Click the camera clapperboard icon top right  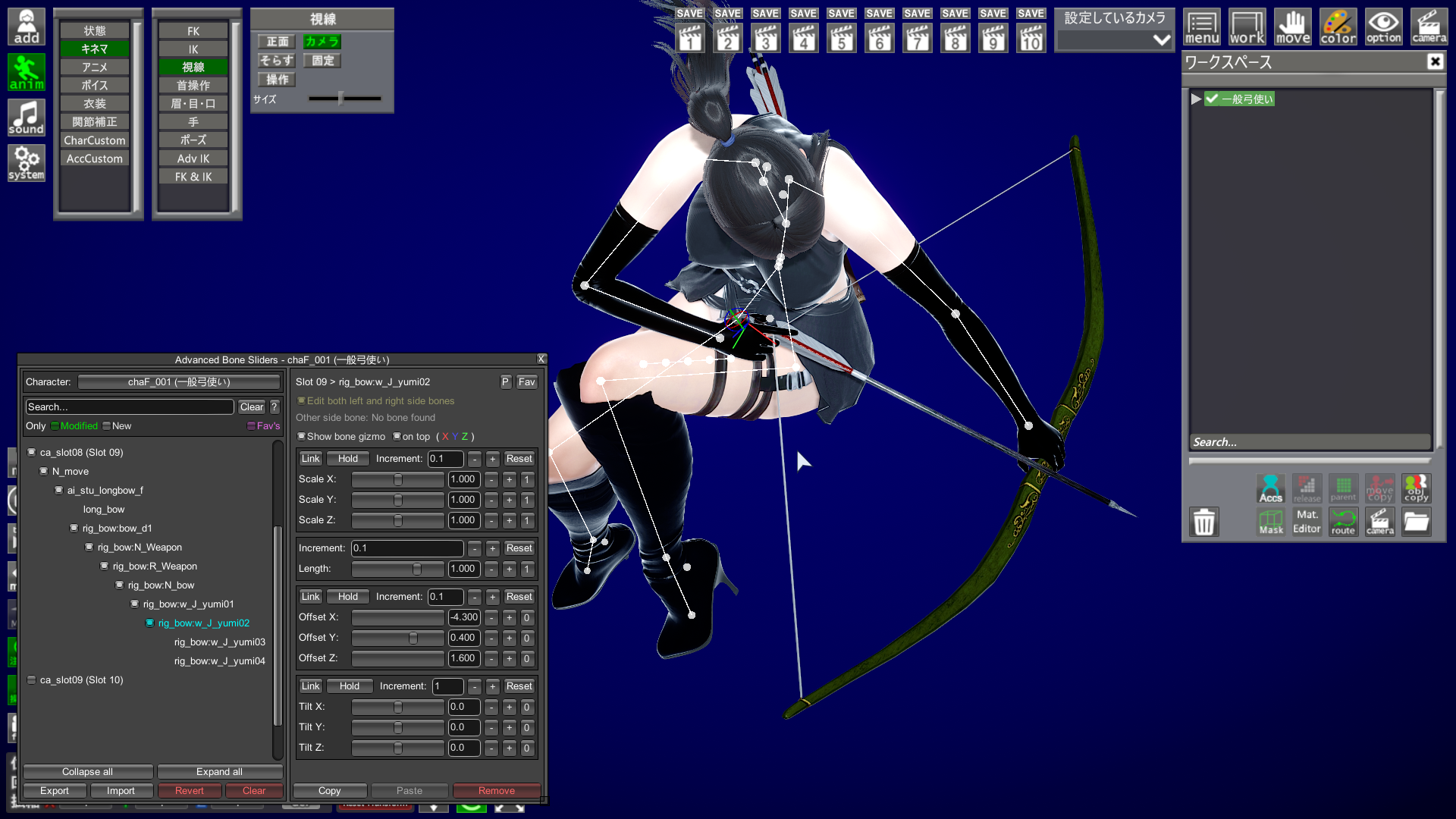[1429, 27]
